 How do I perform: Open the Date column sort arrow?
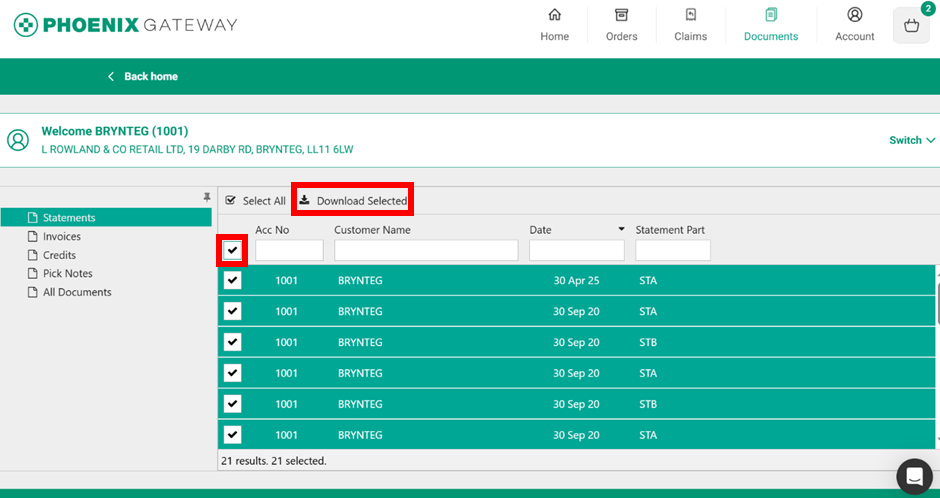tap(621, 230)
